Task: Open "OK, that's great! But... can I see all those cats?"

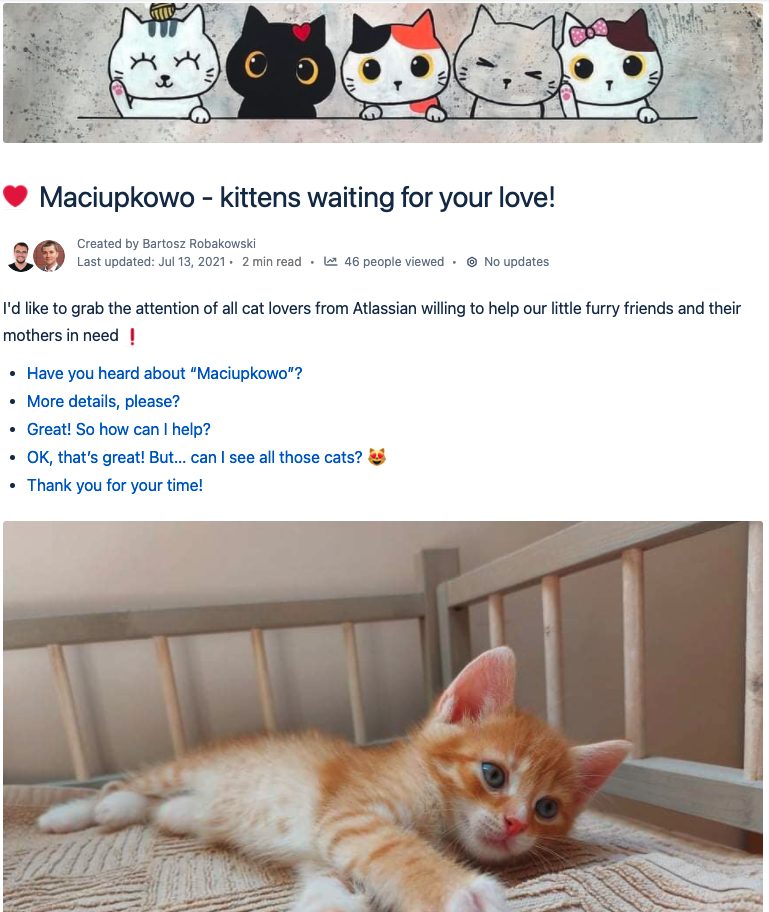Action: (194, 457)
